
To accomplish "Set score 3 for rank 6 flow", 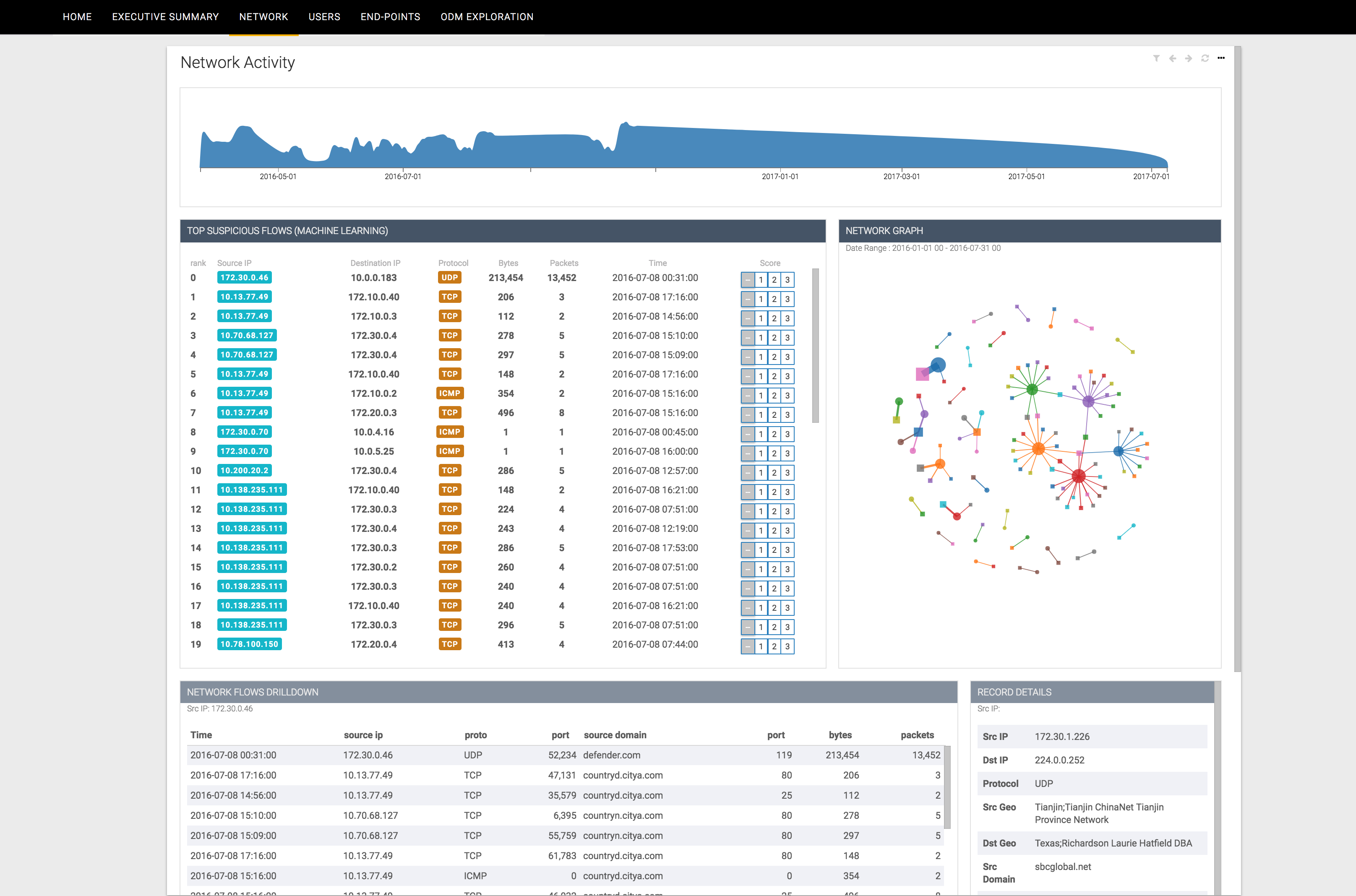I will [787, 396].
